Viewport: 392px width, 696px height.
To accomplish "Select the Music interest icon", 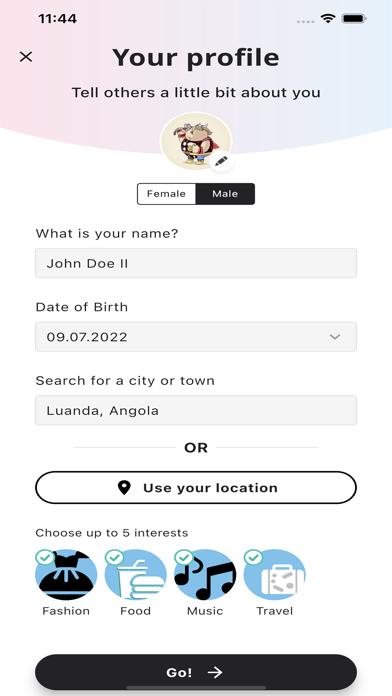I will 205,575.
